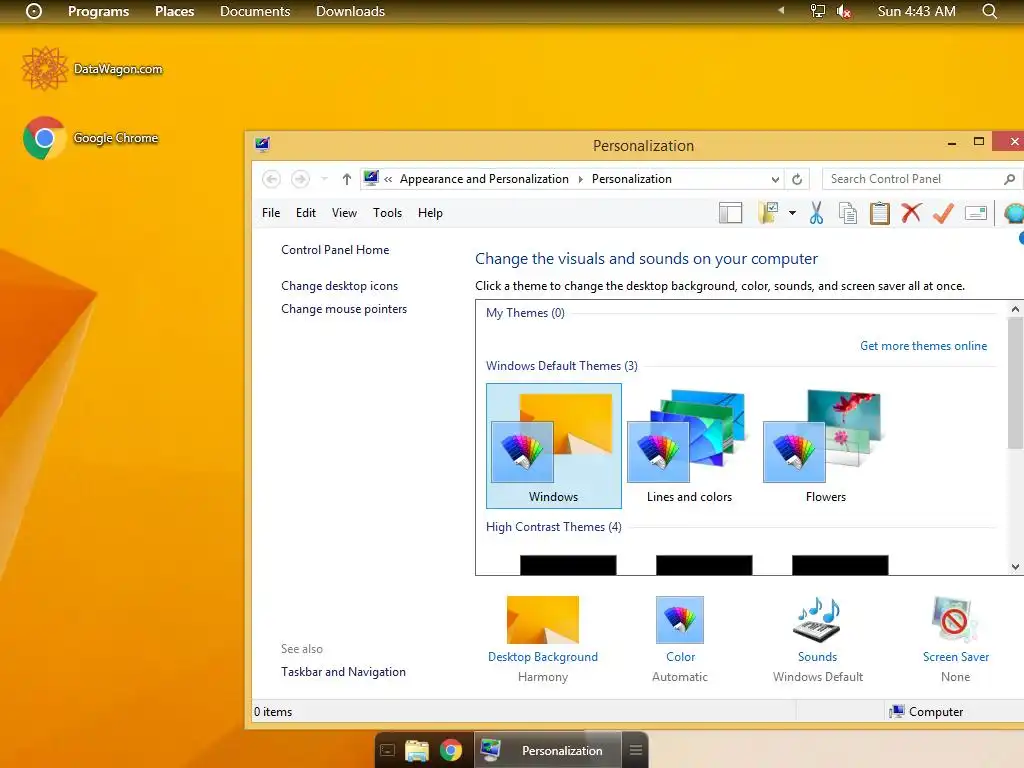Click the clock showing Sun 4:43 AM
The height and width of the screenshot is (768, 1024).
pyautogui.click(x=916, y=11)
